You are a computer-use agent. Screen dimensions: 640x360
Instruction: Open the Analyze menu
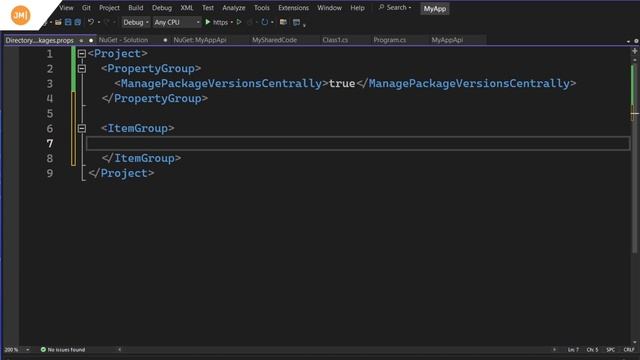(x=233, y=8)
